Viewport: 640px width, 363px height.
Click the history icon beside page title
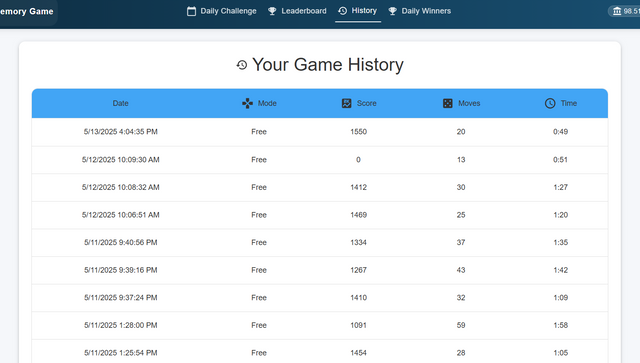tap(242, 65)
